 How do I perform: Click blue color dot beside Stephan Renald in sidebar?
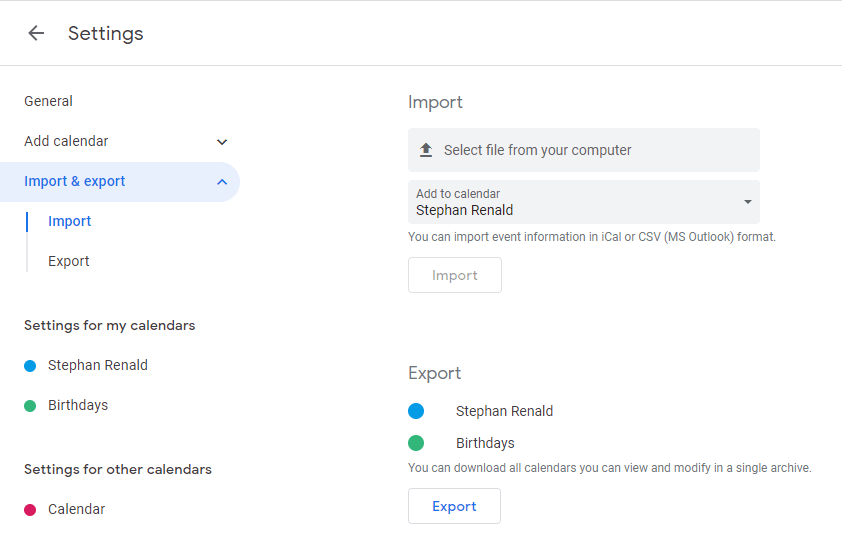30,366
